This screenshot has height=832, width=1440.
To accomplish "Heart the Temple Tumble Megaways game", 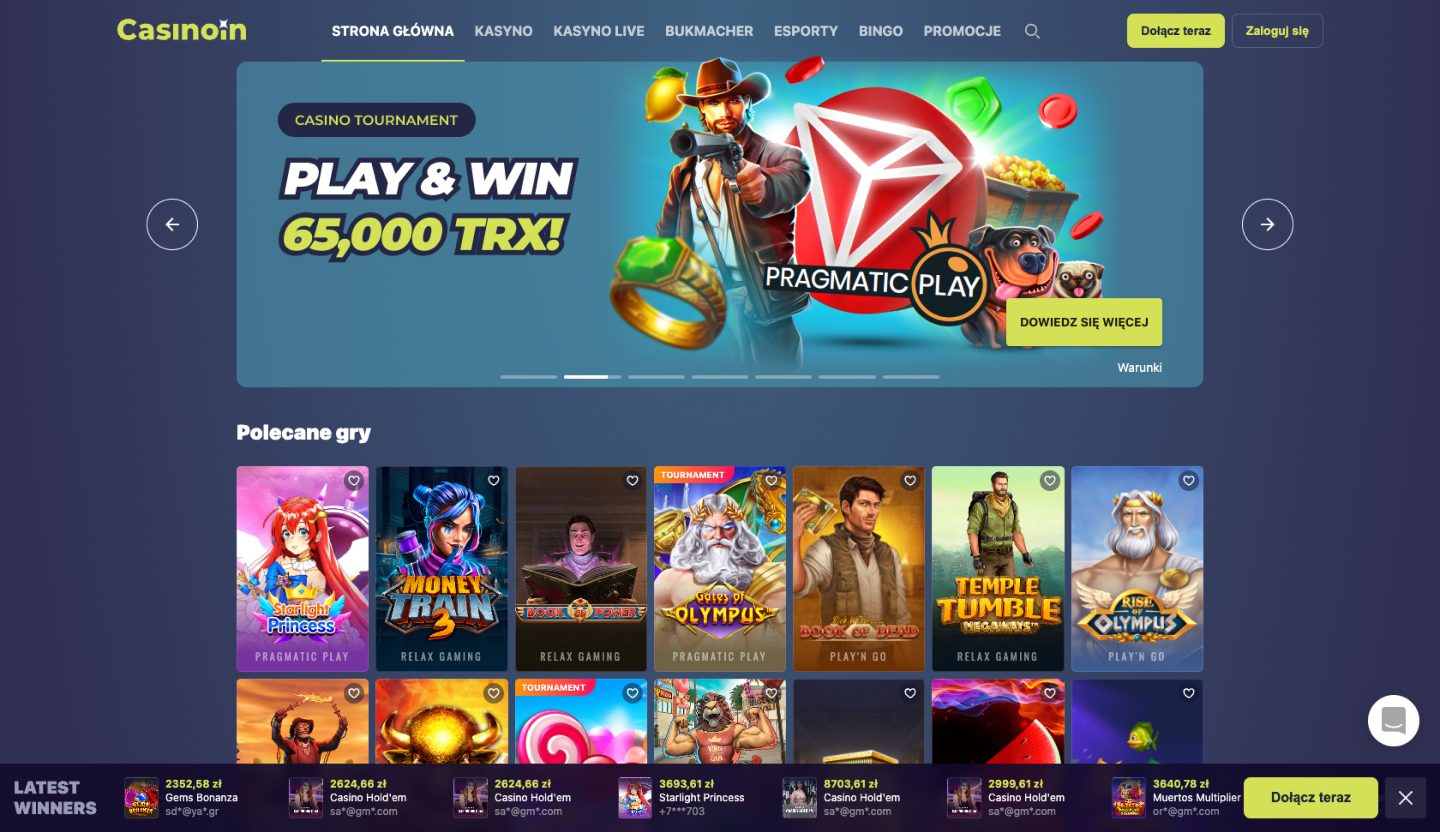I will tap(1049, 481).
